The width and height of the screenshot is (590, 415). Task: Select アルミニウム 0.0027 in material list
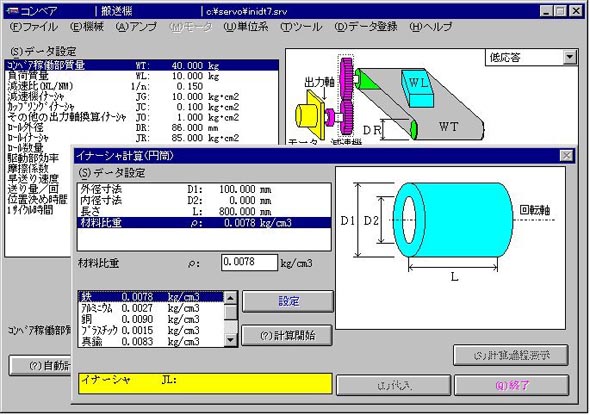(x=151, y=309)
